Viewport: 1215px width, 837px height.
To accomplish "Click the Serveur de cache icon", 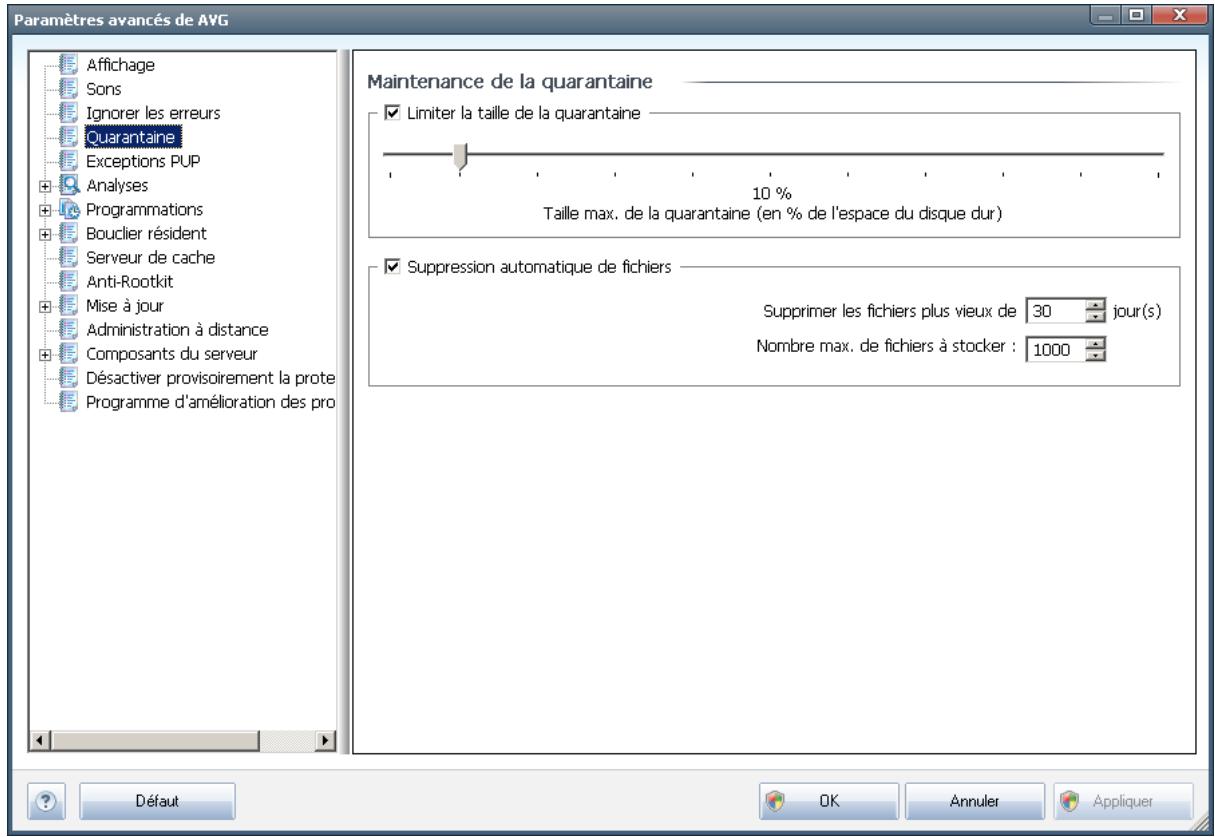I will 68,258.
